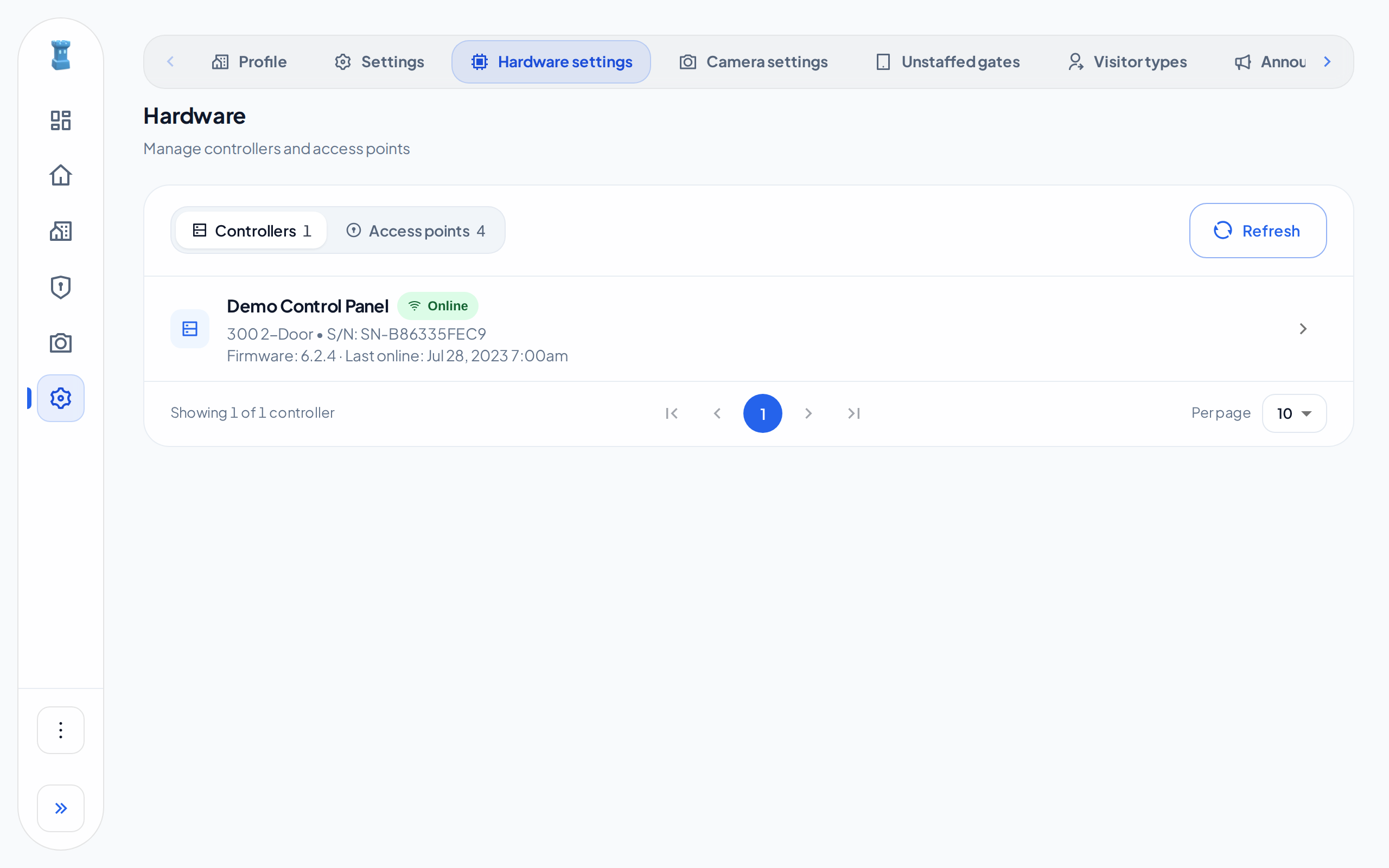Open the Camera settings tab
The image size is (1389, 868).
pyautogui.click(x=753, y=61)
